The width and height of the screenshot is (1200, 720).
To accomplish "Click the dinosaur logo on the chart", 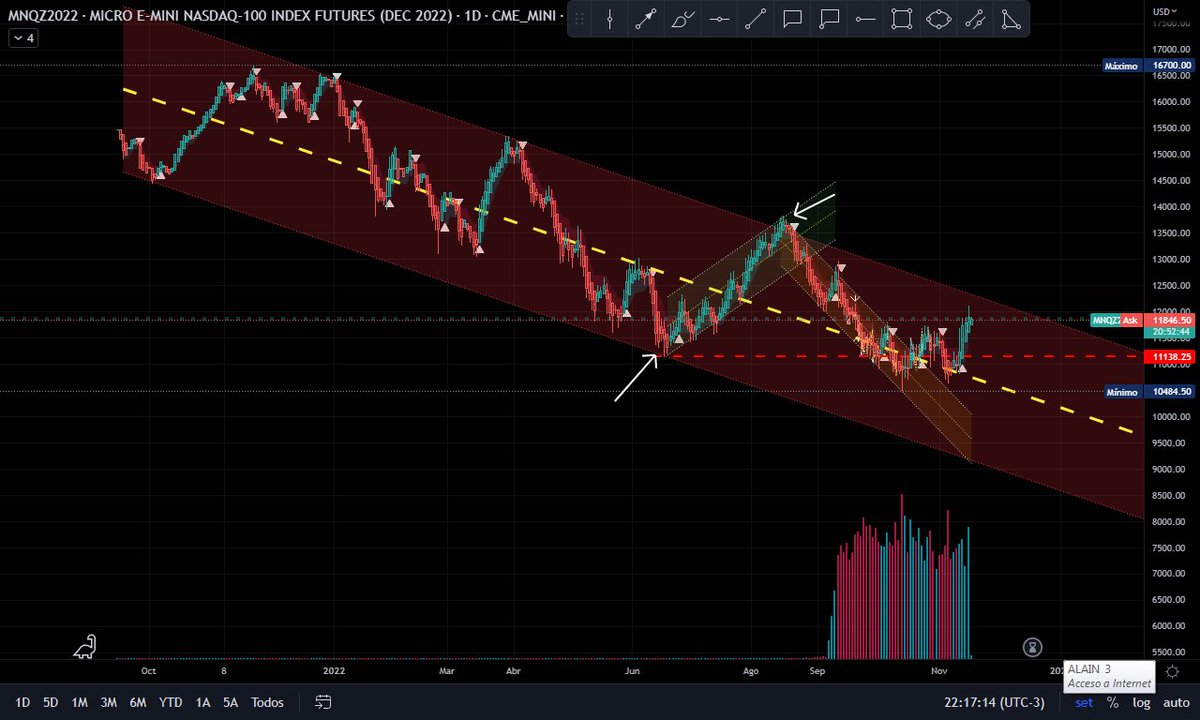I will coord(85,647).
